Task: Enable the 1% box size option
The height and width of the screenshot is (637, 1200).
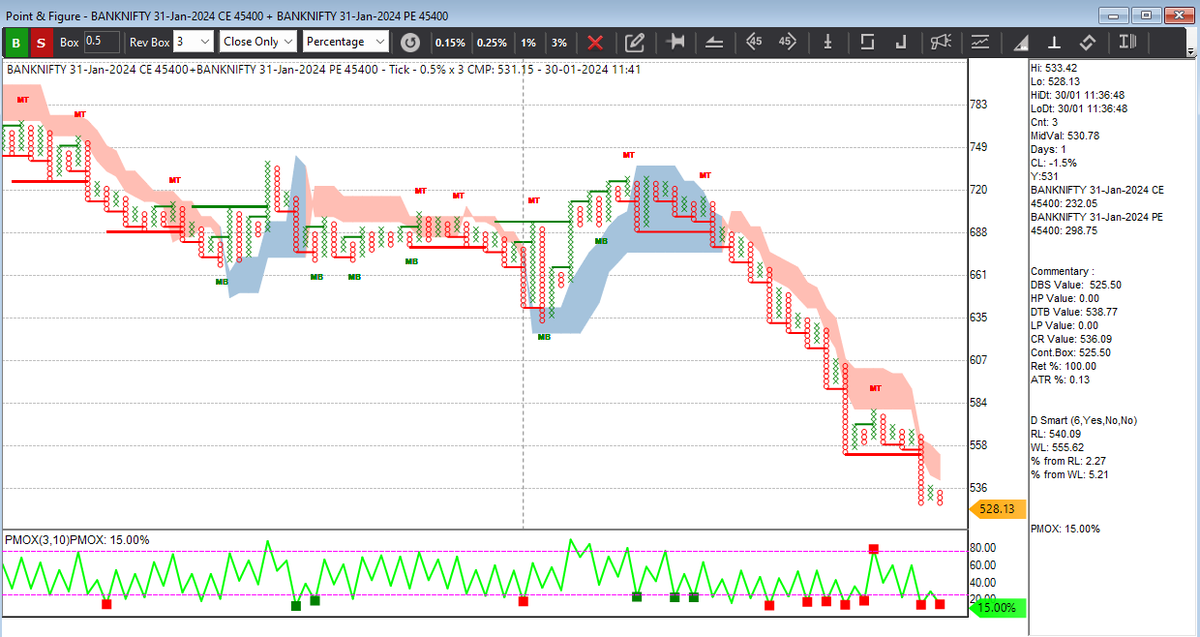Action: click(528, 42)
